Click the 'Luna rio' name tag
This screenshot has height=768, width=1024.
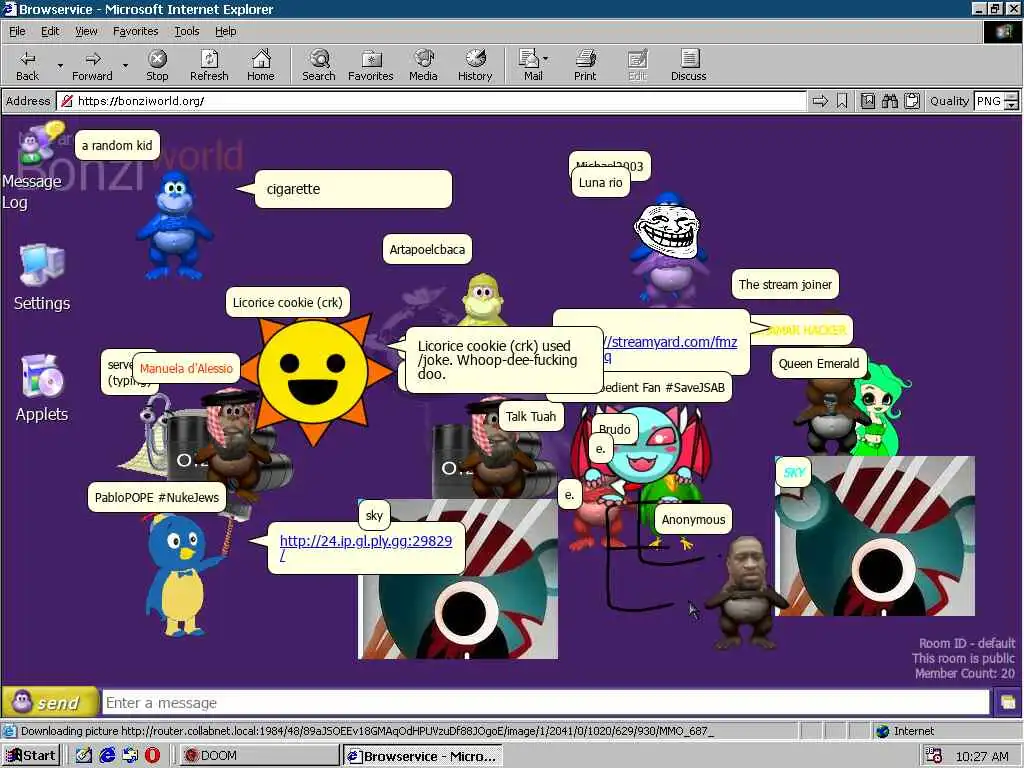point(600,182)
